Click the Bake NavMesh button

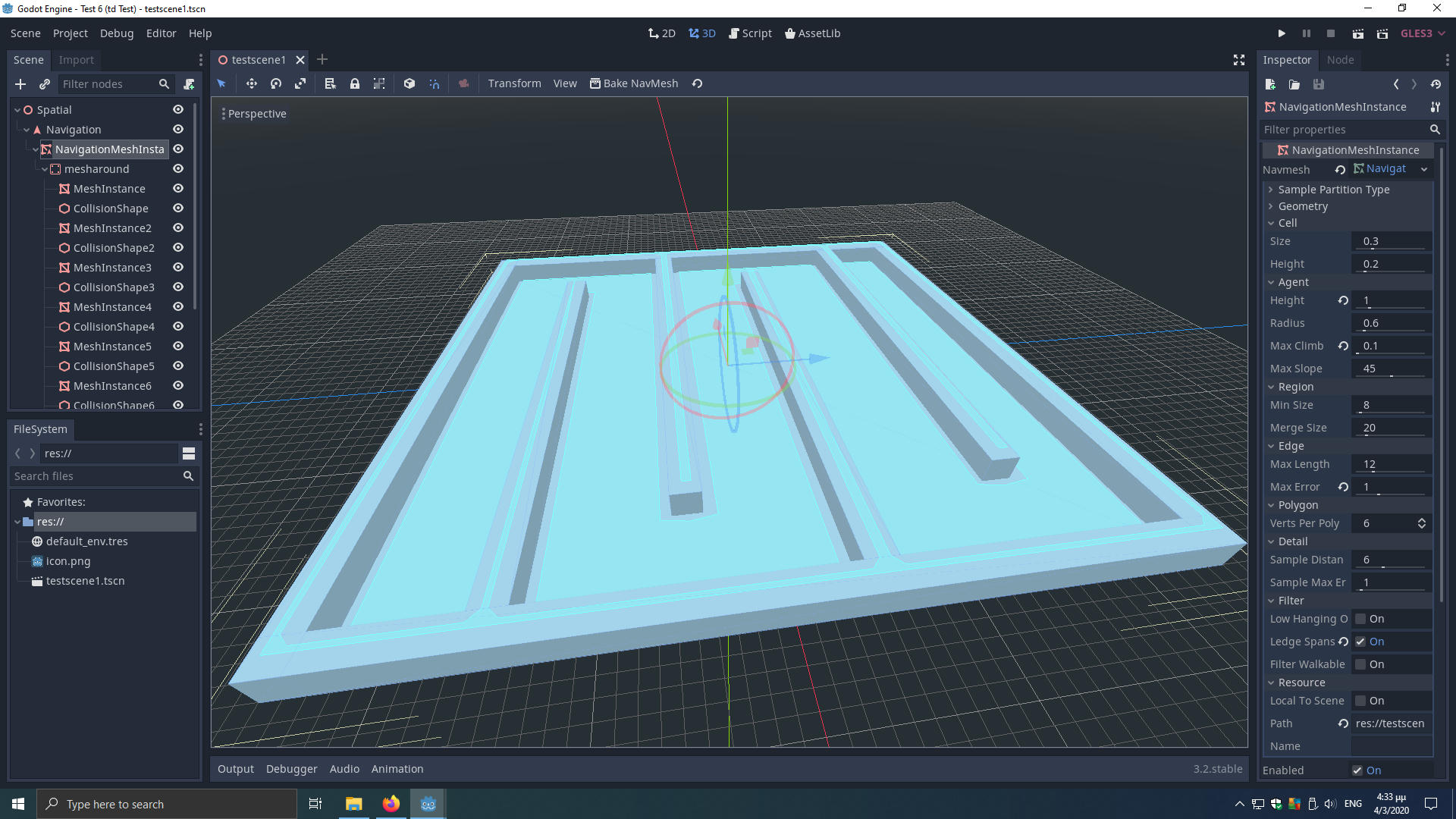[634, 83]
